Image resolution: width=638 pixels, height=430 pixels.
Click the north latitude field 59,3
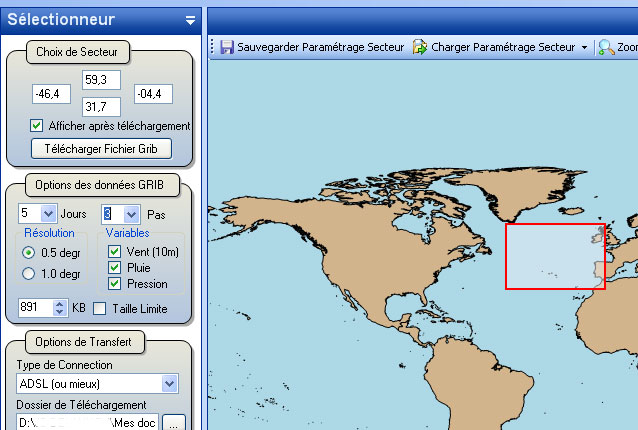tap(101, 80)
